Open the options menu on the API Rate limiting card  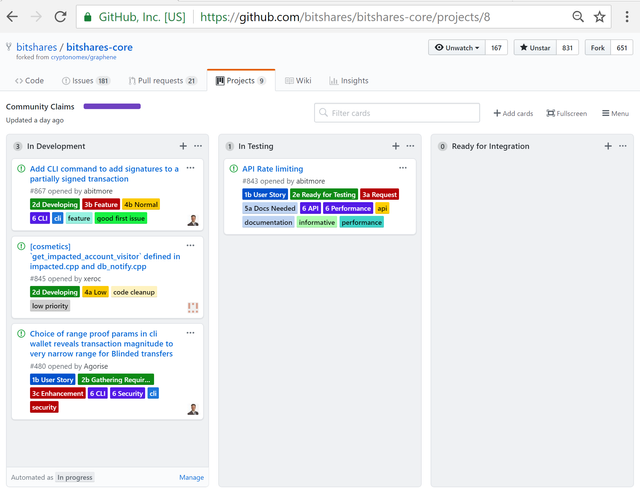pyautogui.click(x=403, y=168)
